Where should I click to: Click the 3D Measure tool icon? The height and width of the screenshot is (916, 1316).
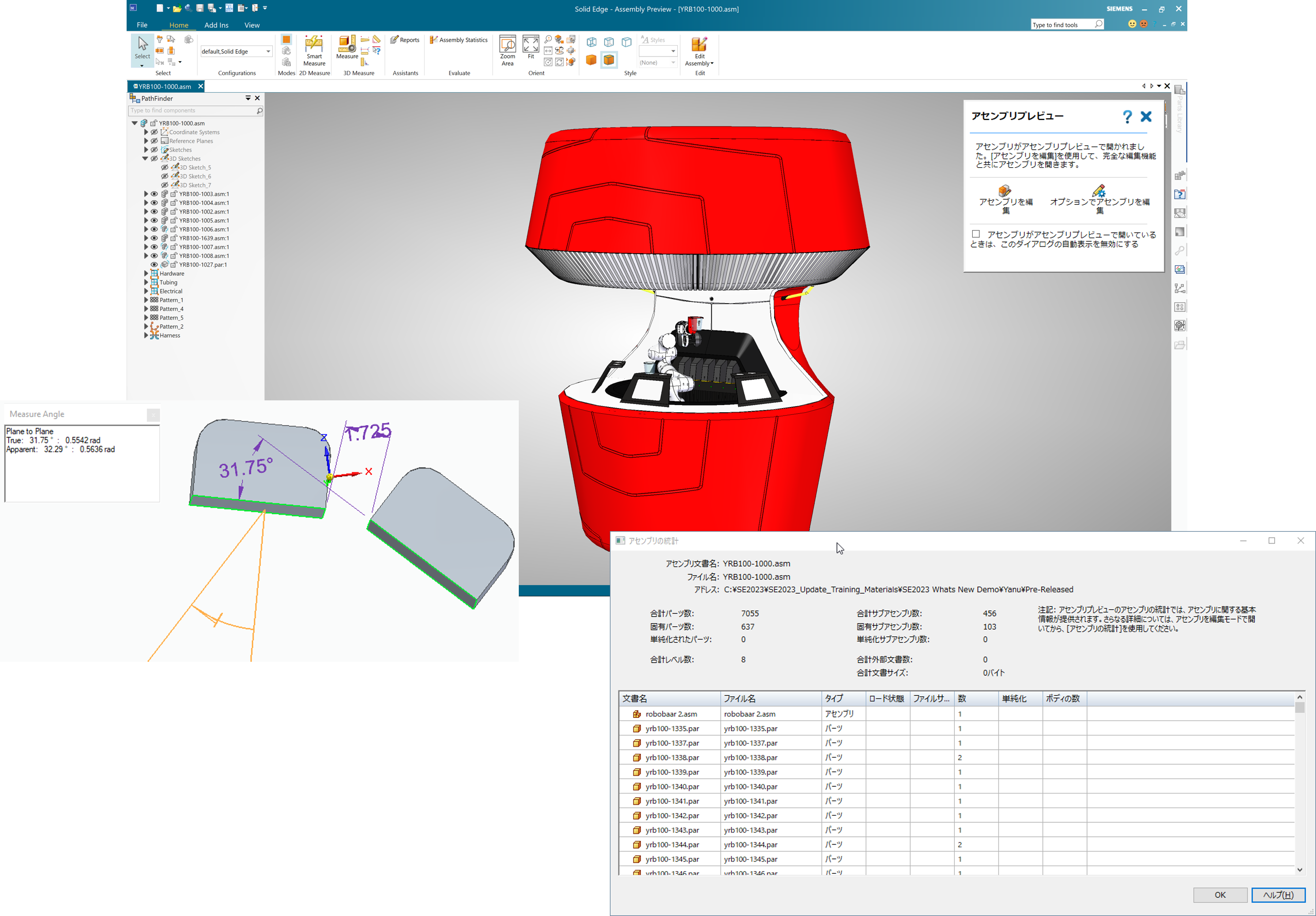click(x=347, y=44)
